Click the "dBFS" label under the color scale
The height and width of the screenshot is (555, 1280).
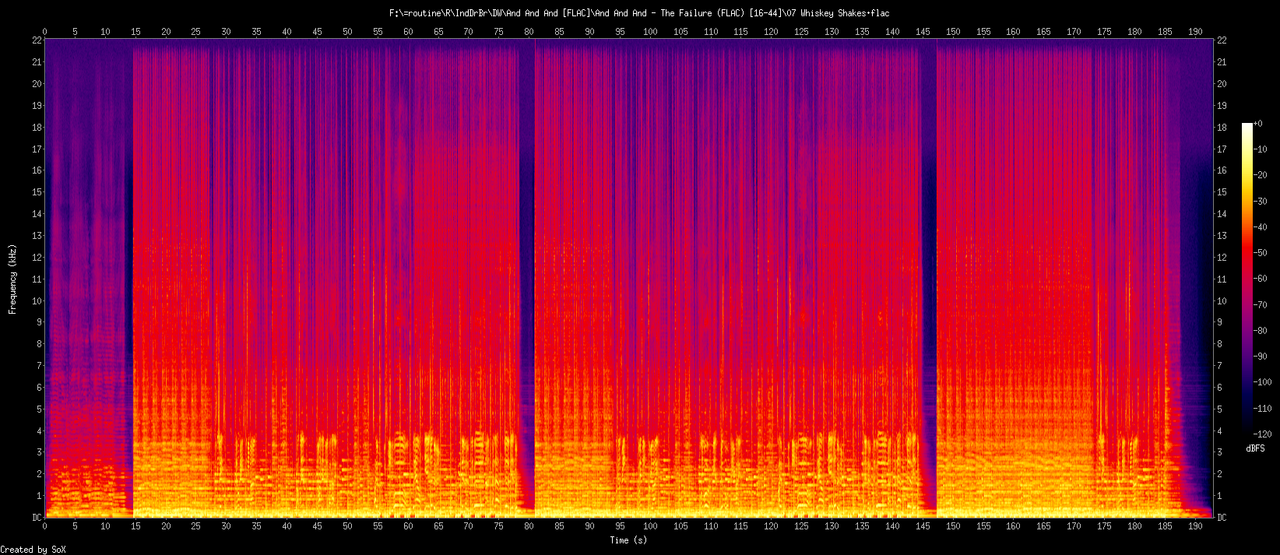(1256, 449)
